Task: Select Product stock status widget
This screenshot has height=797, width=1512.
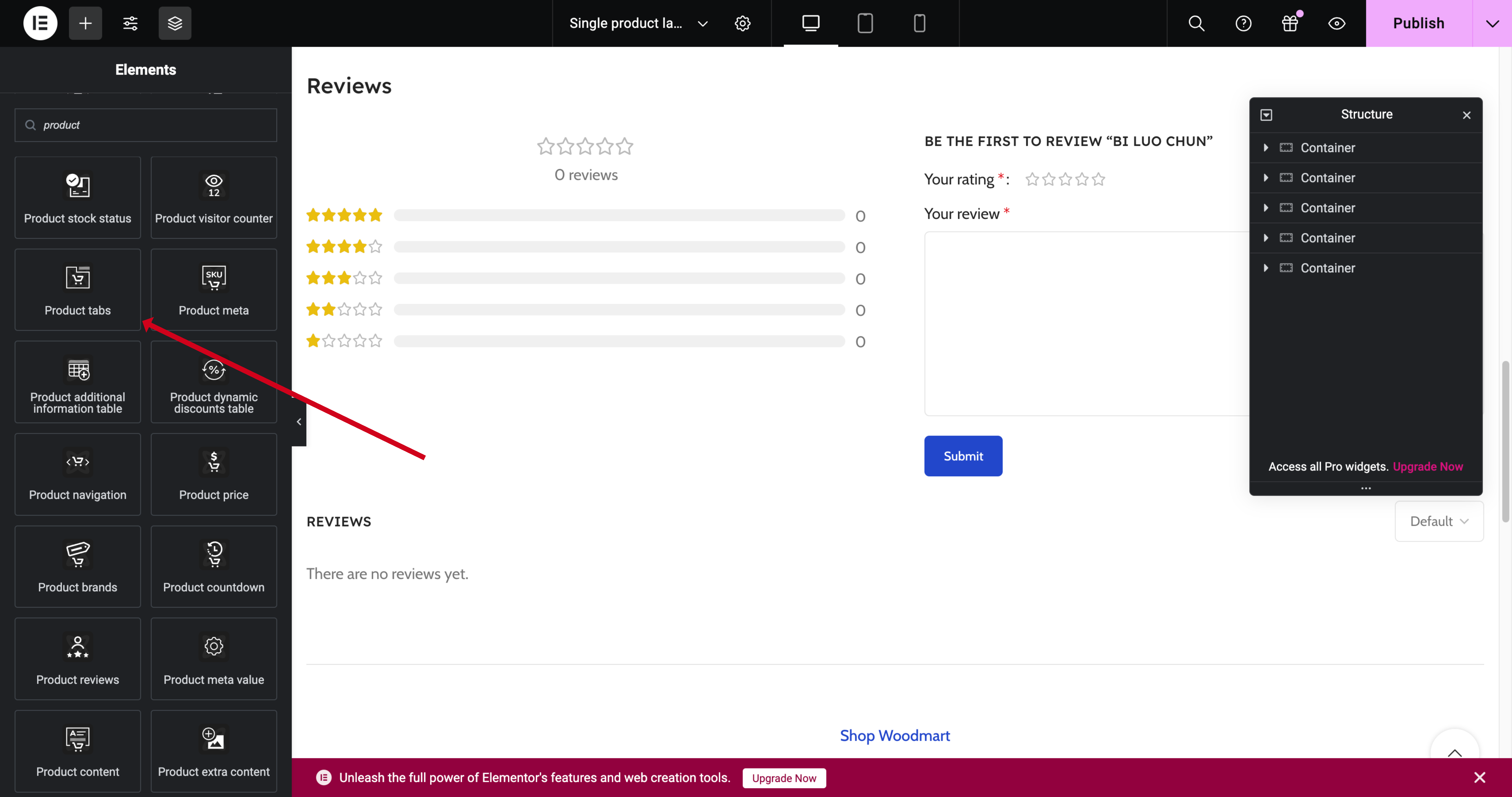Action: tap(78, 197)
